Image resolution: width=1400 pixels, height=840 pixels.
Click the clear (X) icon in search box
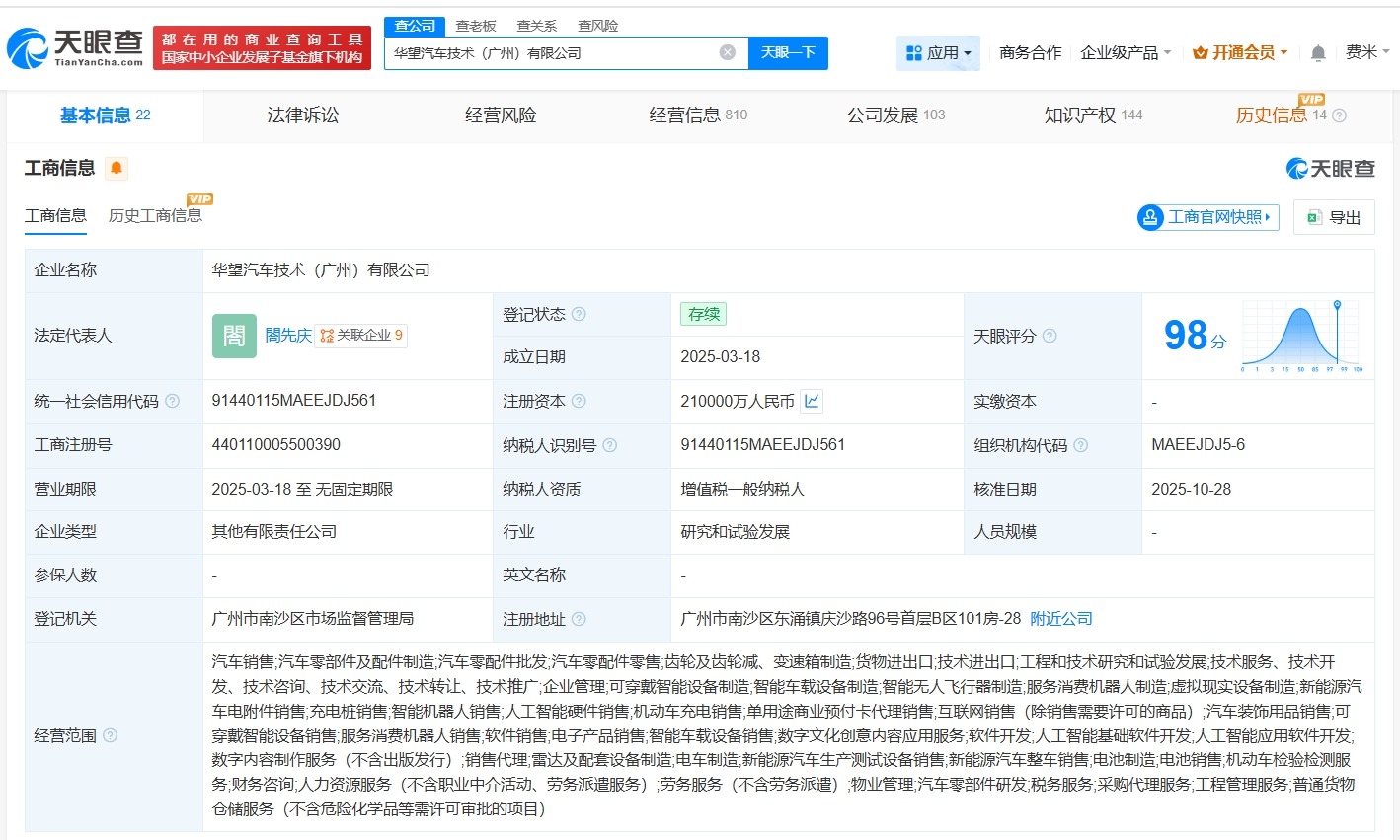coord(727,52)
